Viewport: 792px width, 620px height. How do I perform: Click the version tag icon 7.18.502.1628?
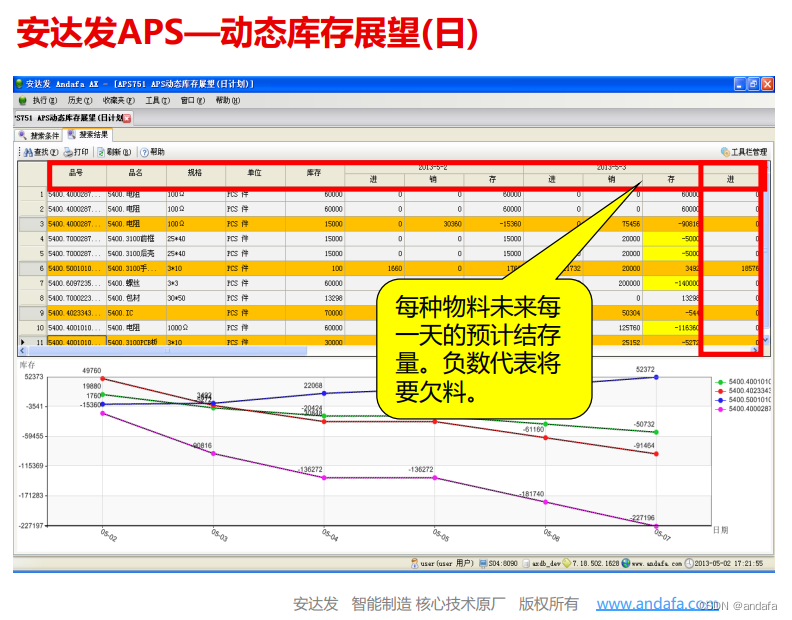coord(567,563)
